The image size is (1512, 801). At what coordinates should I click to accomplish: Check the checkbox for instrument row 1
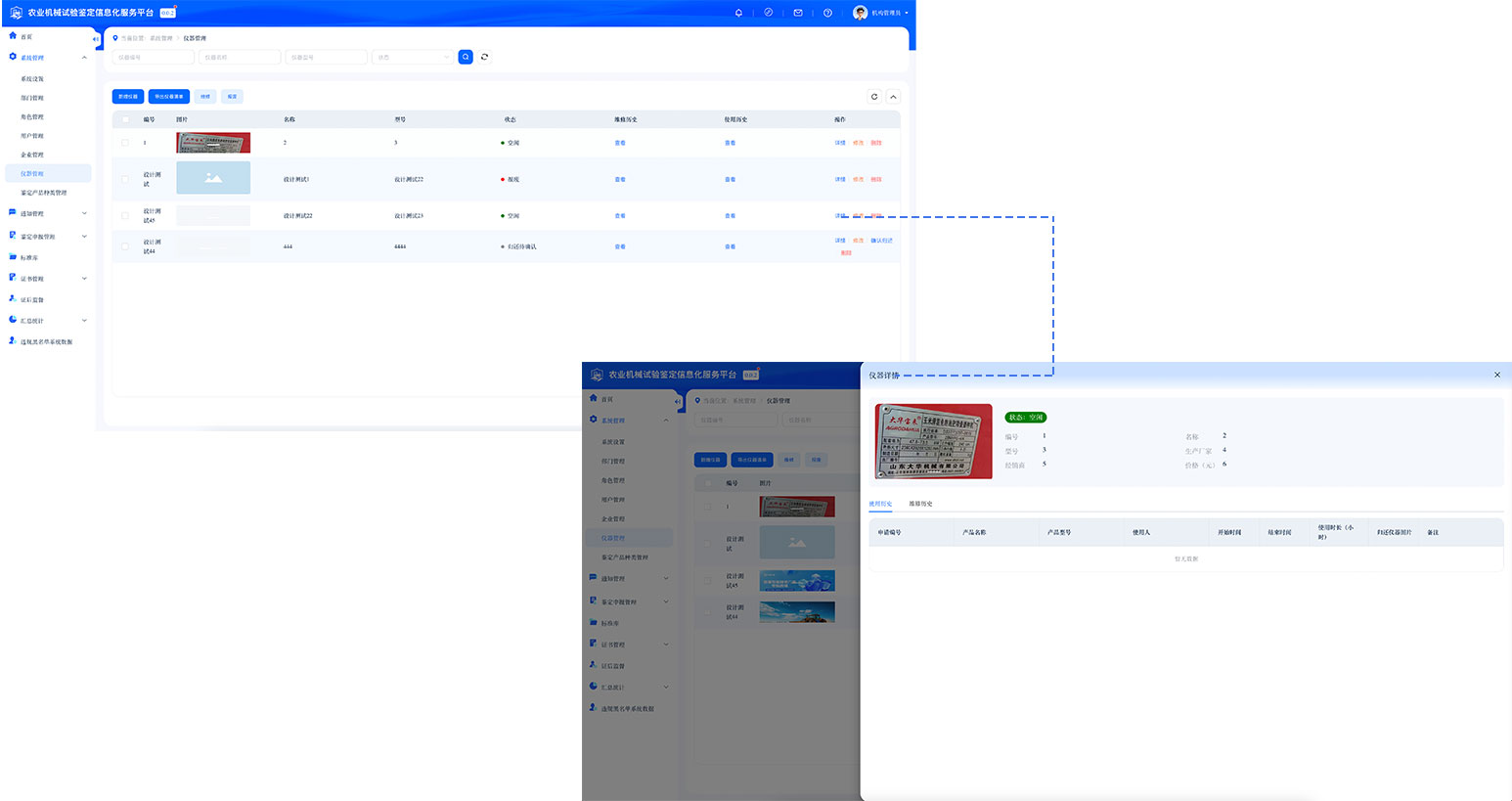coord(125,143)
